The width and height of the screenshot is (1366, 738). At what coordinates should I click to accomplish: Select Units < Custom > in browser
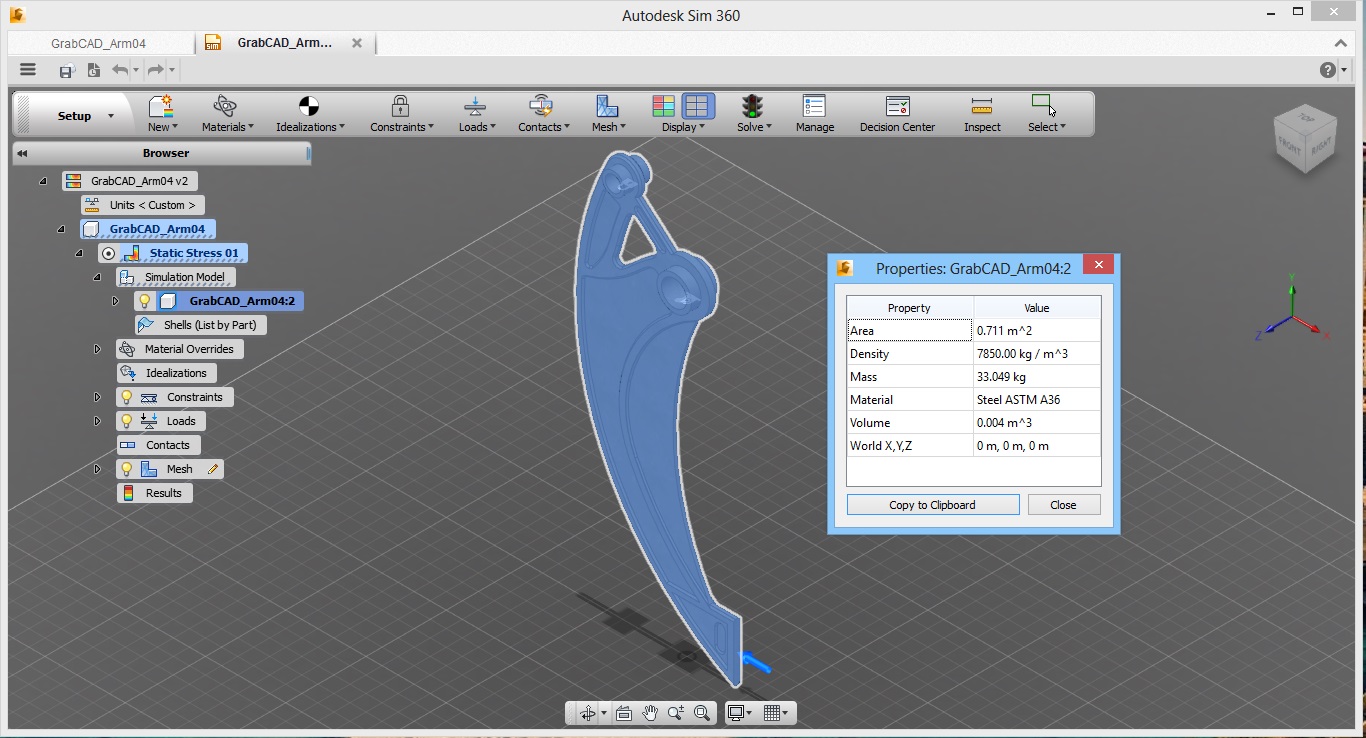143,205
